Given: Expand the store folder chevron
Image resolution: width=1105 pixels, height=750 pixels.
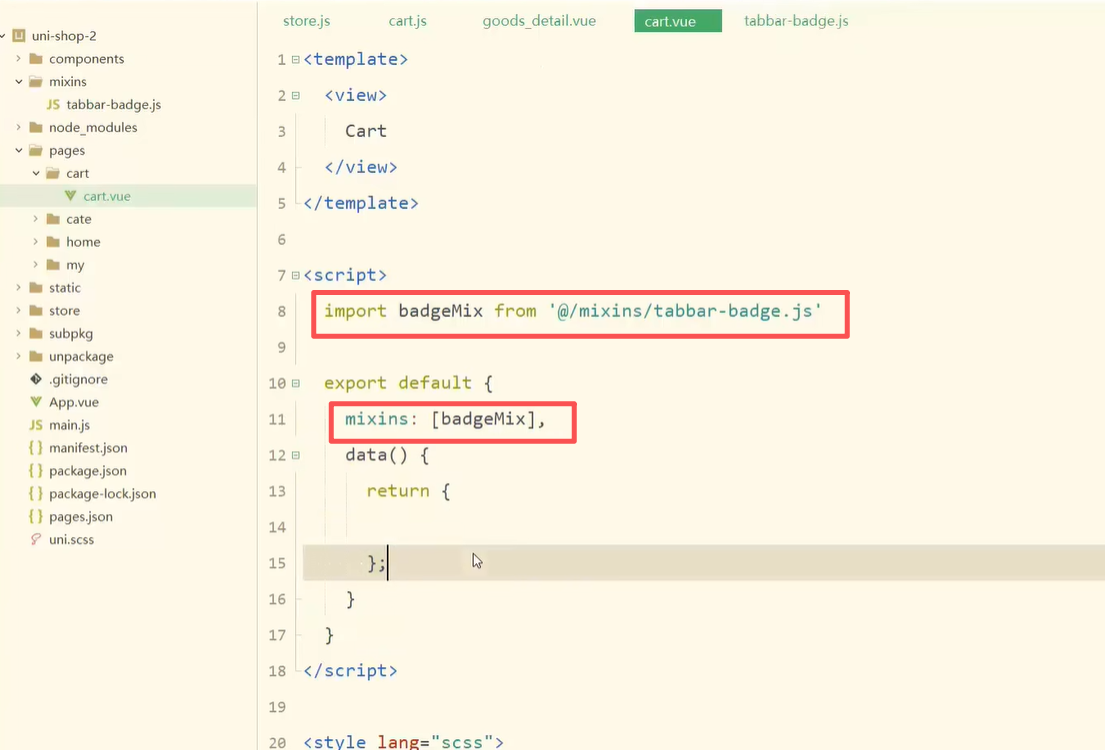Looking at the screenshot, I should pos(19,311).
